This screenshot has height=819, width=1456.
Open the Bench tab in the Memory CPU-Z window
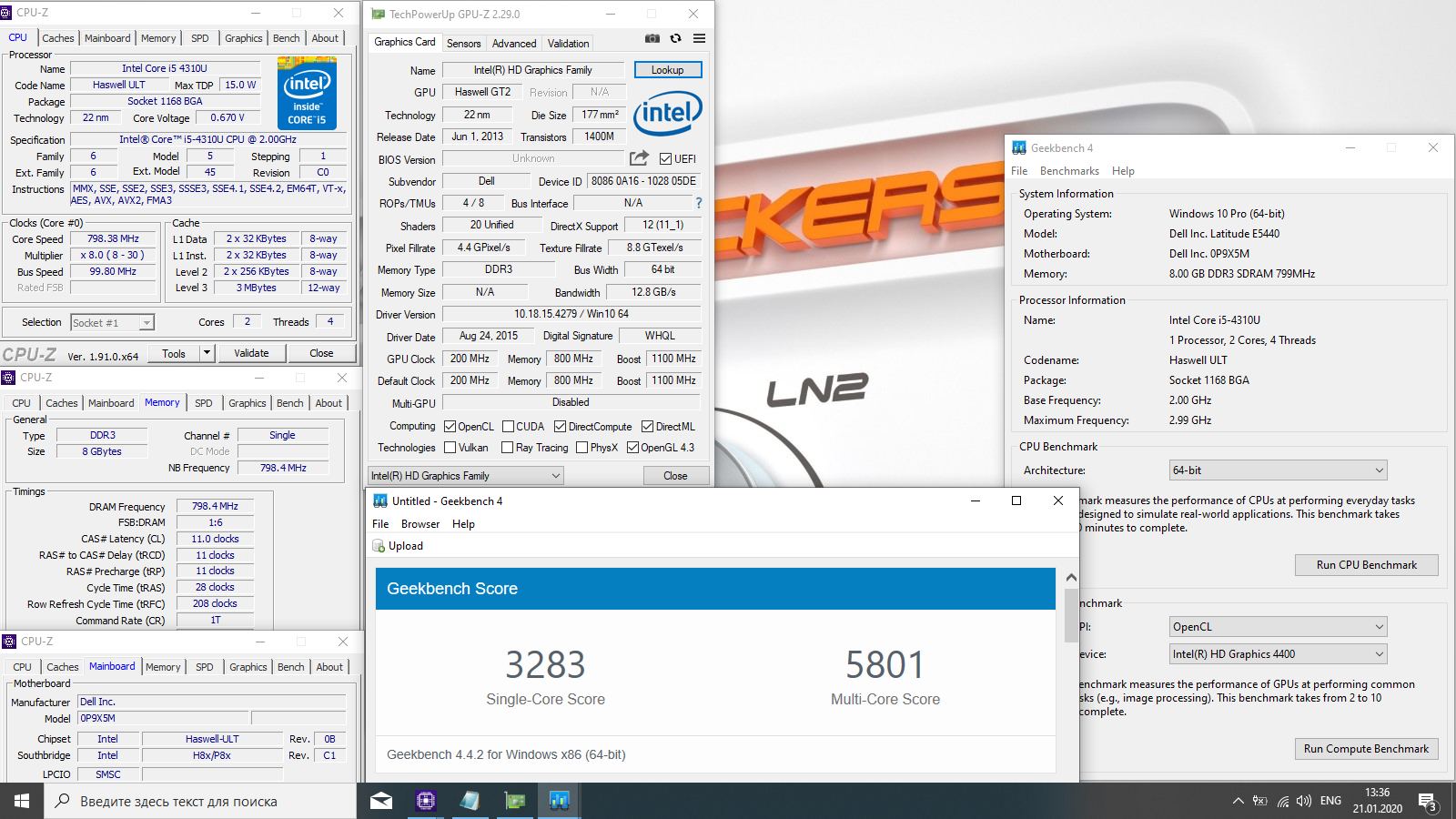coord(290,403)
